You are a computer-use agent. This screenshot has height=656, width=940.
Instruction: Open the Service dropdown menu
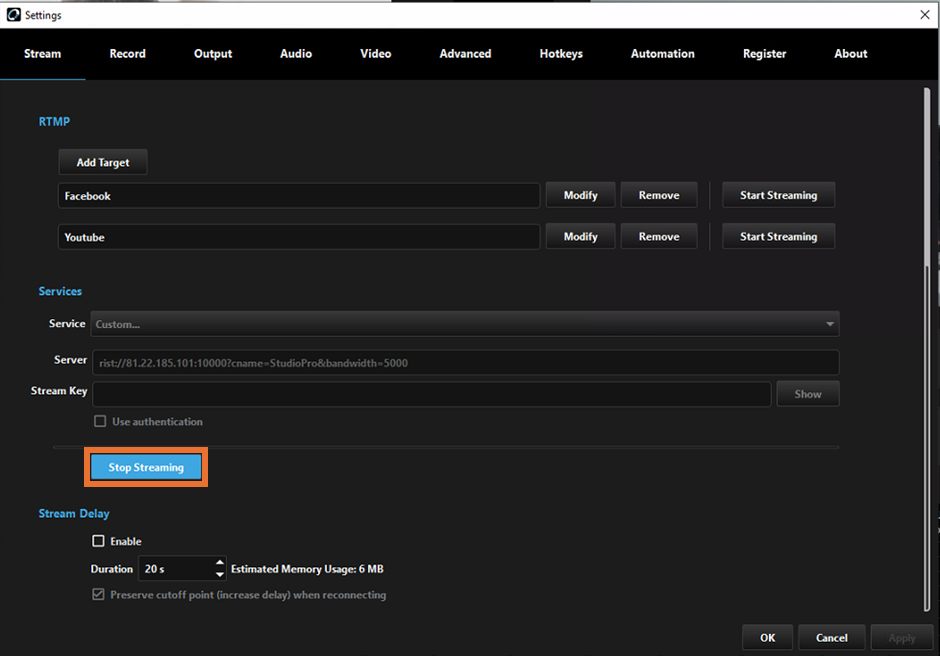tap(829, 323)
